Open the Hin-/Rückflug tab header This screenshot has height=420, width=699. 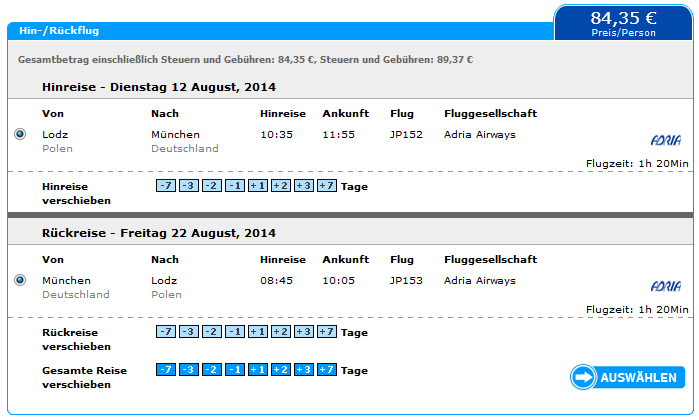click(x=59, y=31)
